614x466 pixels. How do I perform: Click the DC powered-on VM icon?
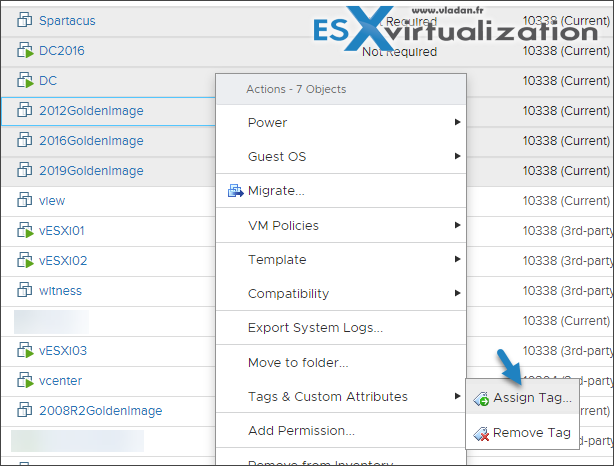point(25,80)
